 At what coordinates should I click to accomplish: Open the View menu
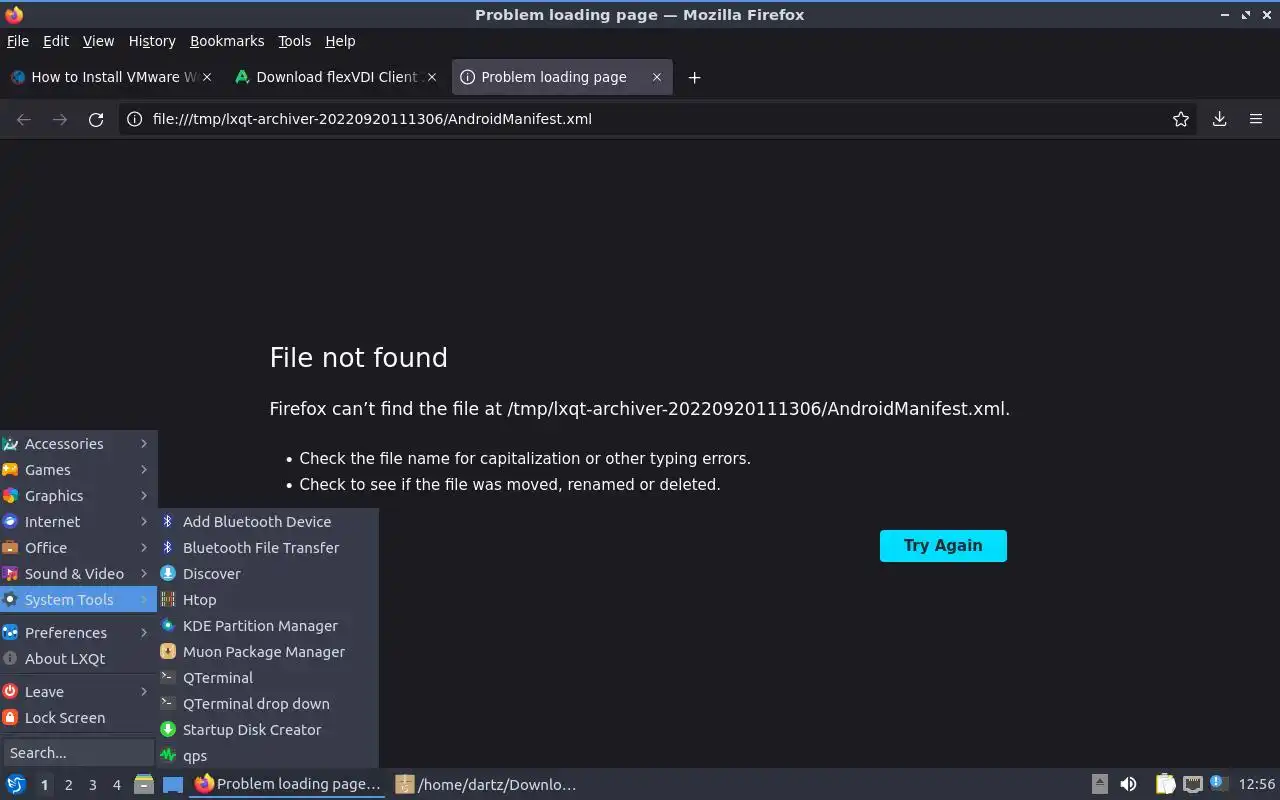[x=98, y=41]
